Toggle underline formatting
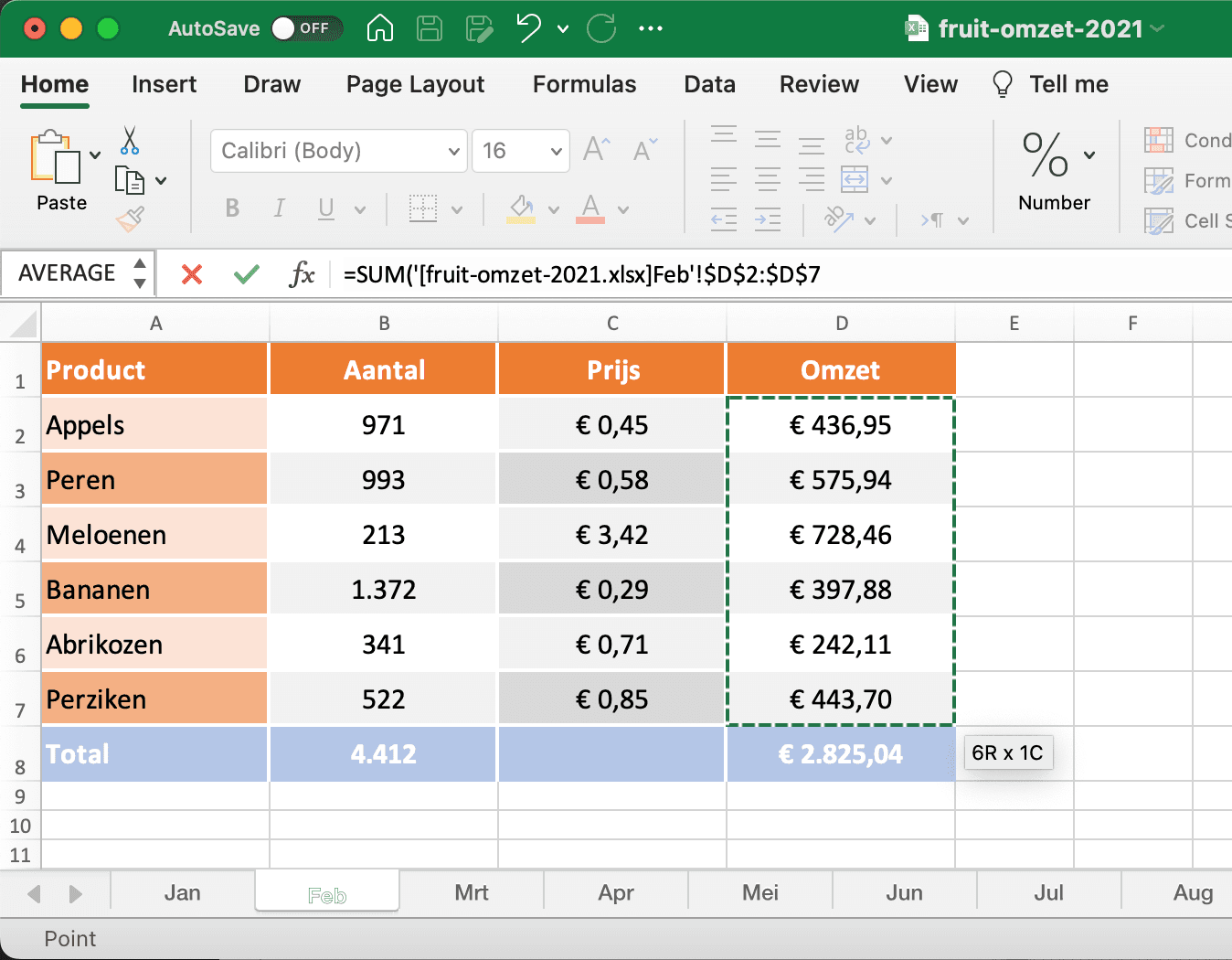Screen dimensions: 1232x960 tap(326, 208)
